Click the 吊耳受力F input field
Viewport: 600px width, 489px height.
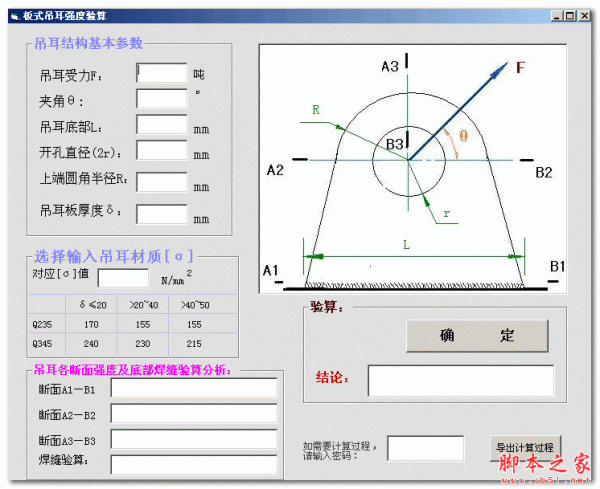[x=161, y=73]
